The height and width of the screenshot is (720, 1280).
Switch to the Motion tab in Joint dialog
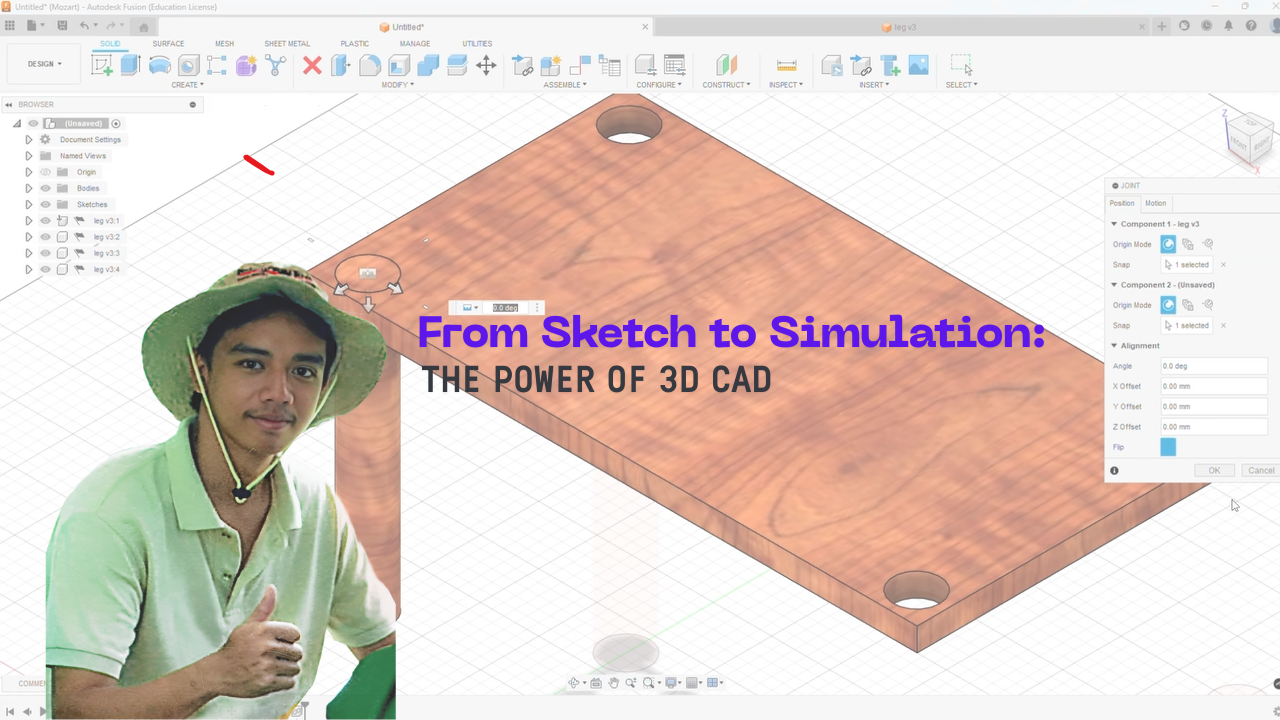[1155, 203]
